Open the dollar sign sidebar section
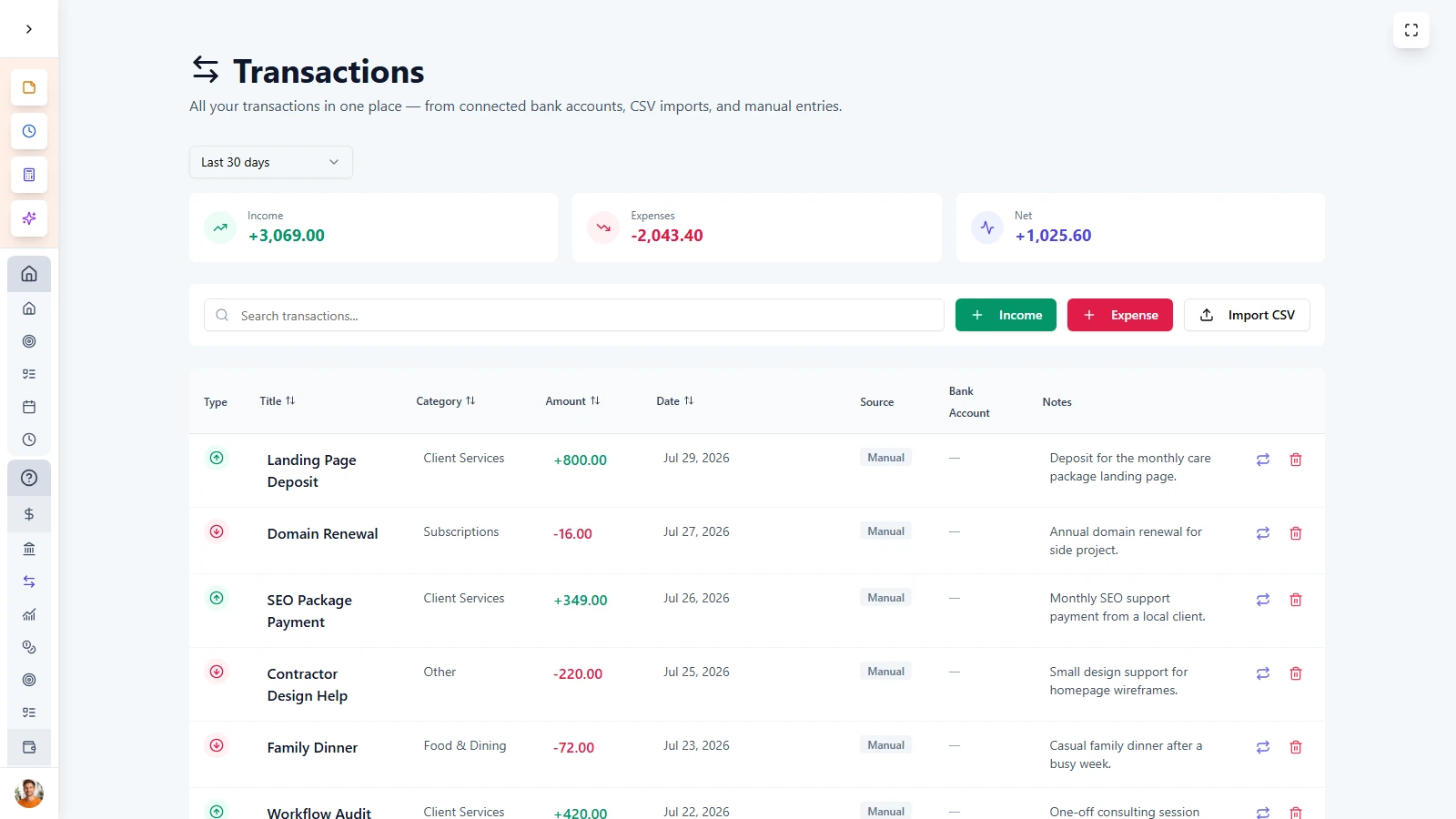This screenshot has height=819, width=1456. coord(29,514)
